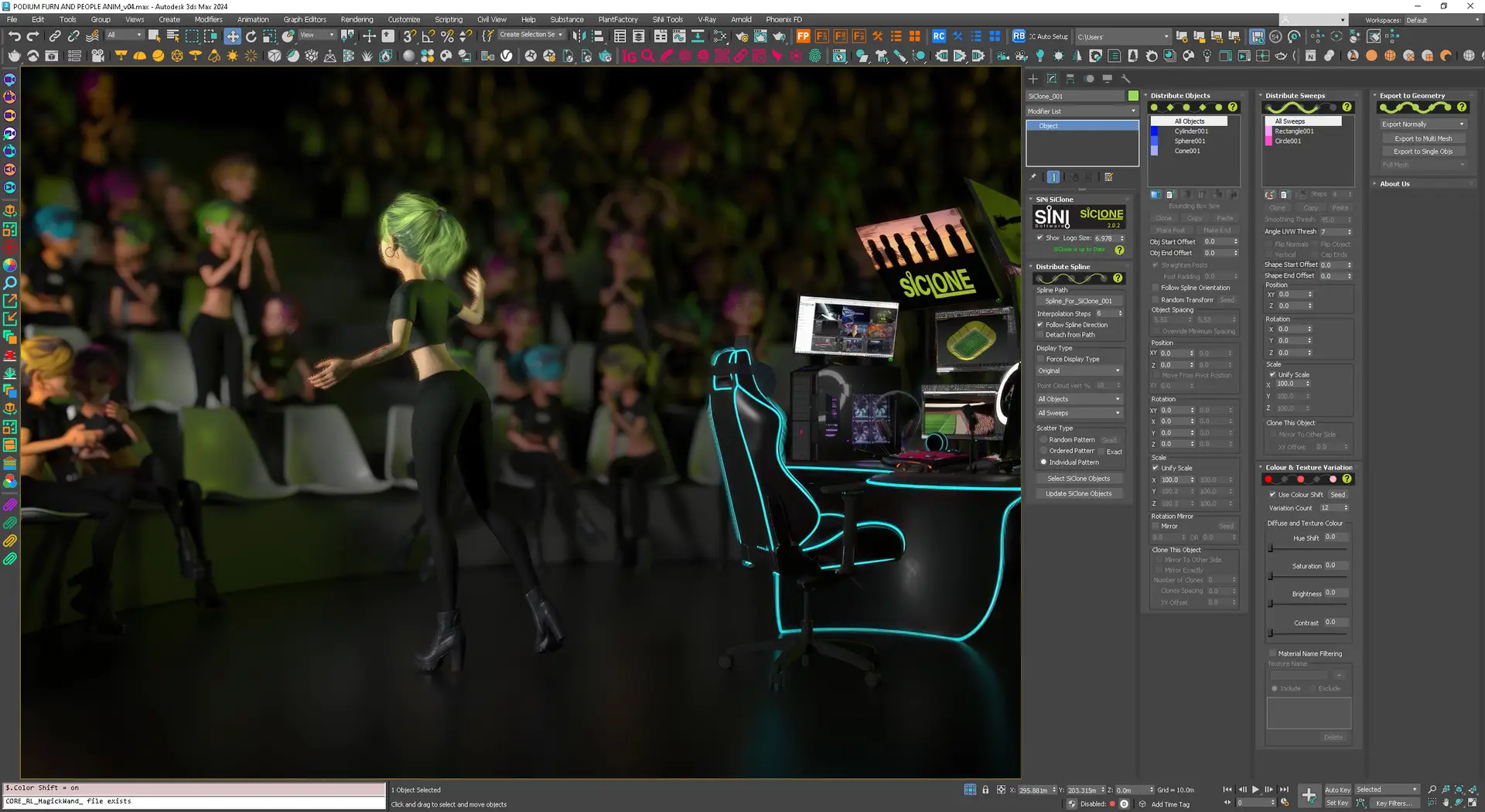Click the Undo arrow in the main toolbar
Viewport: 1485px width, 812px height.
[x=14, y=36]
